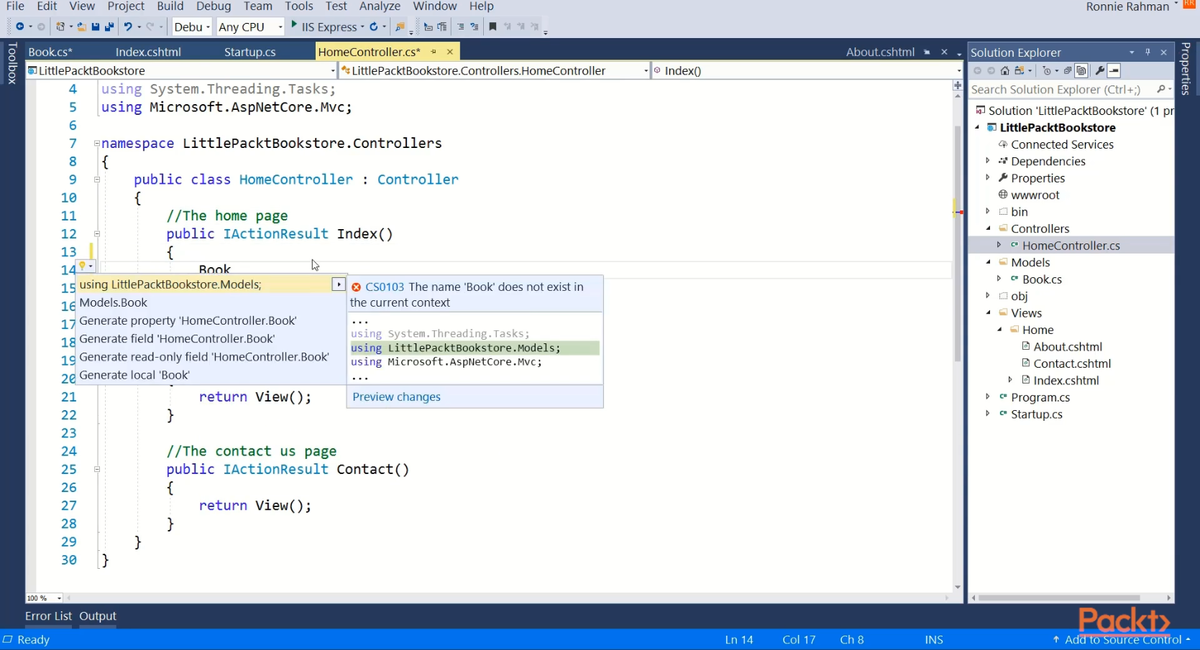Open the Analyze menu

pyautogui.click(x=379, y=6)
